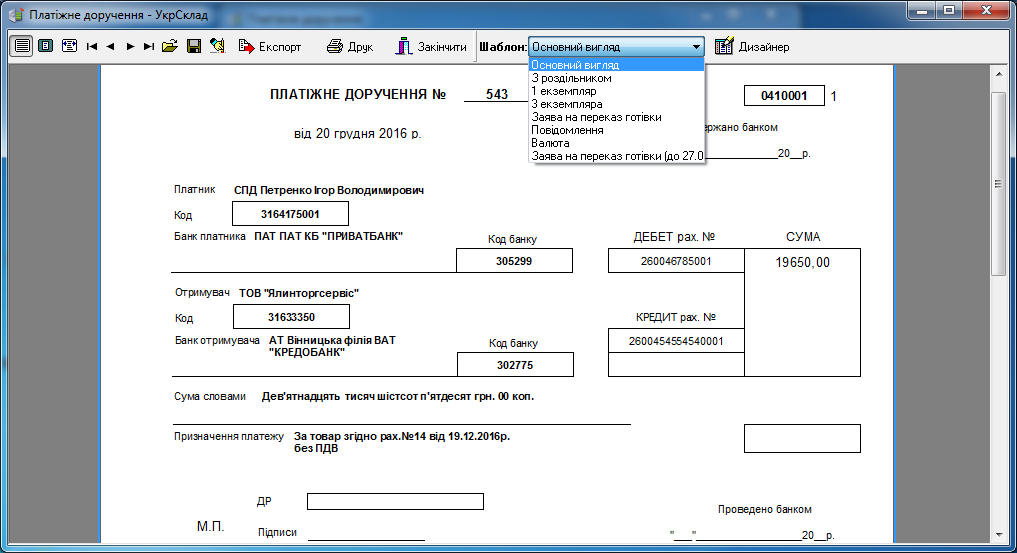
Task: Open a report file via folder icon
Action: point(170,46)
